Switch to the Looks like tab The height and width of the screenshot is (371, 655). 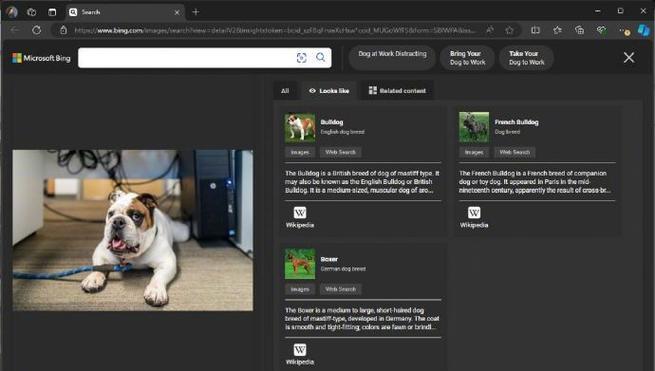click(329, 91)
